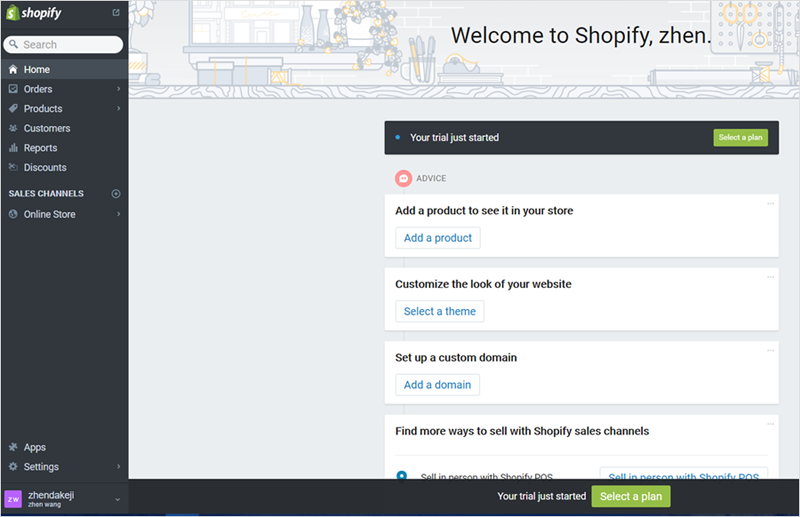Click the Select a theme button
The image size is (800, 517).
pos(440,311)
